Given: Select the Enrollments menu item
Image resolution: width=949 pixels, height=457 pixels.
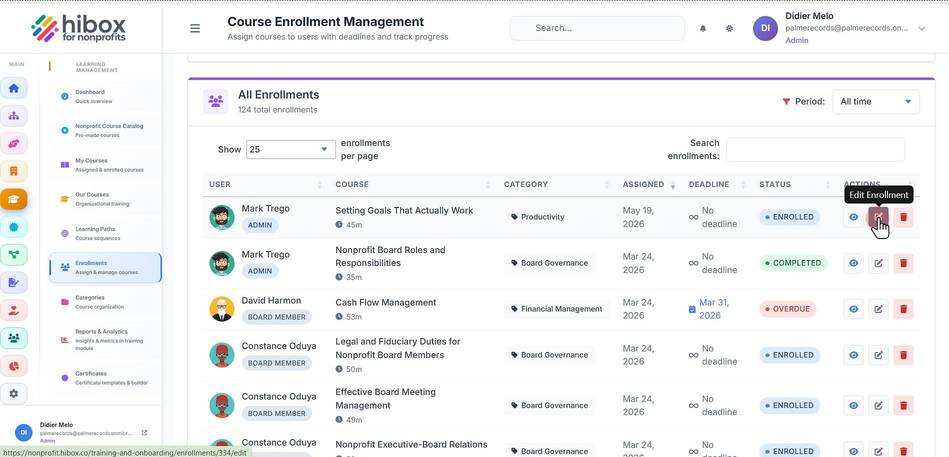Looking at the screenshot, I should coord(105,268).
